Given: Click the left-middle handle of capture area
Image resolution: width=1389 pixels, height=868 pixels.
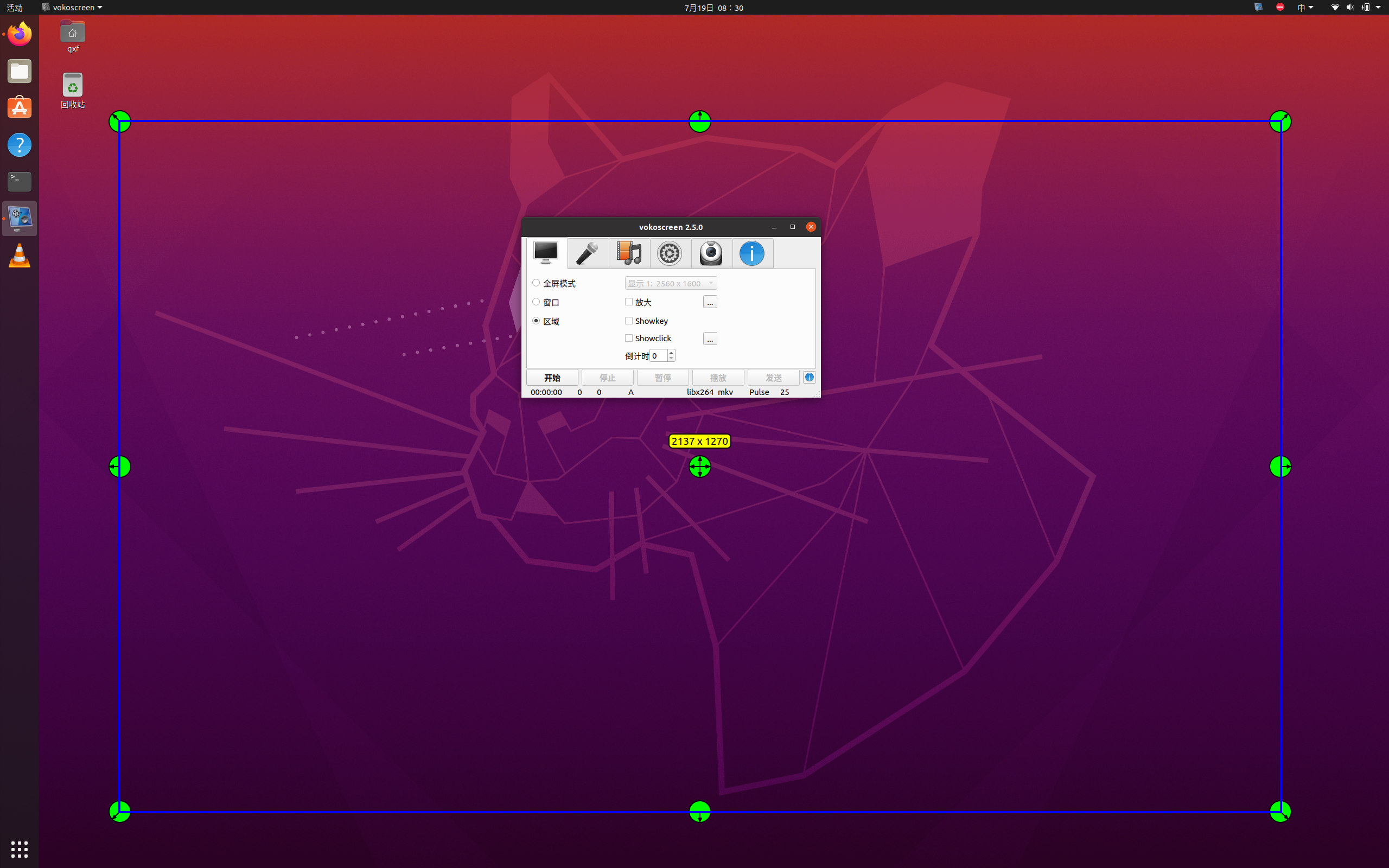Looking at the screenshot, I should 120,467.
